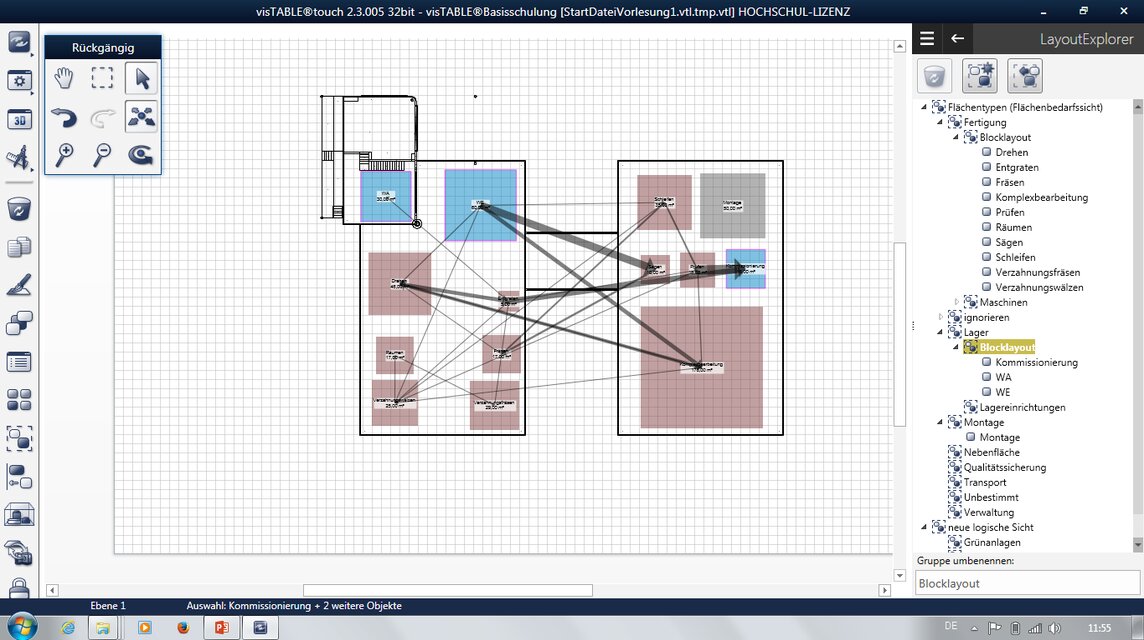Expand the Maschinen node
Image resolution: width=1144 pixels, height=640 pixels.
point(956,302)
